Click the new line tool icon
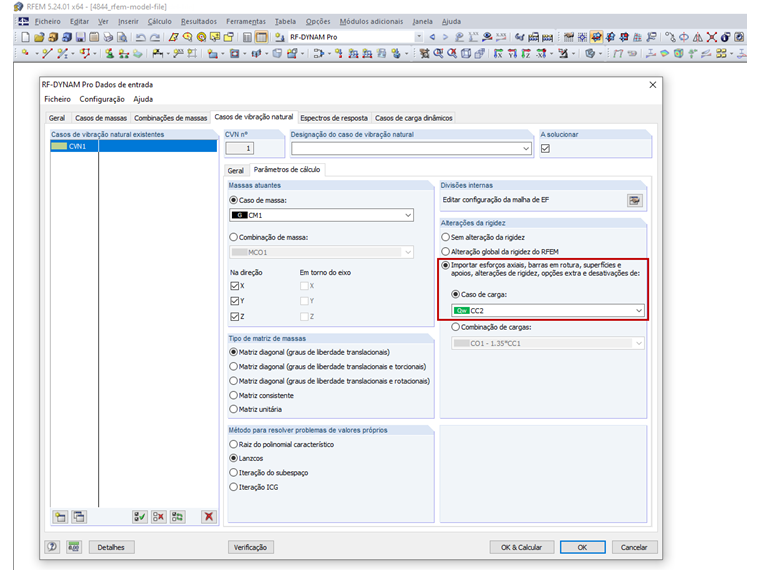The width and height of the screenshot is (760, 570). coord(47,53)
